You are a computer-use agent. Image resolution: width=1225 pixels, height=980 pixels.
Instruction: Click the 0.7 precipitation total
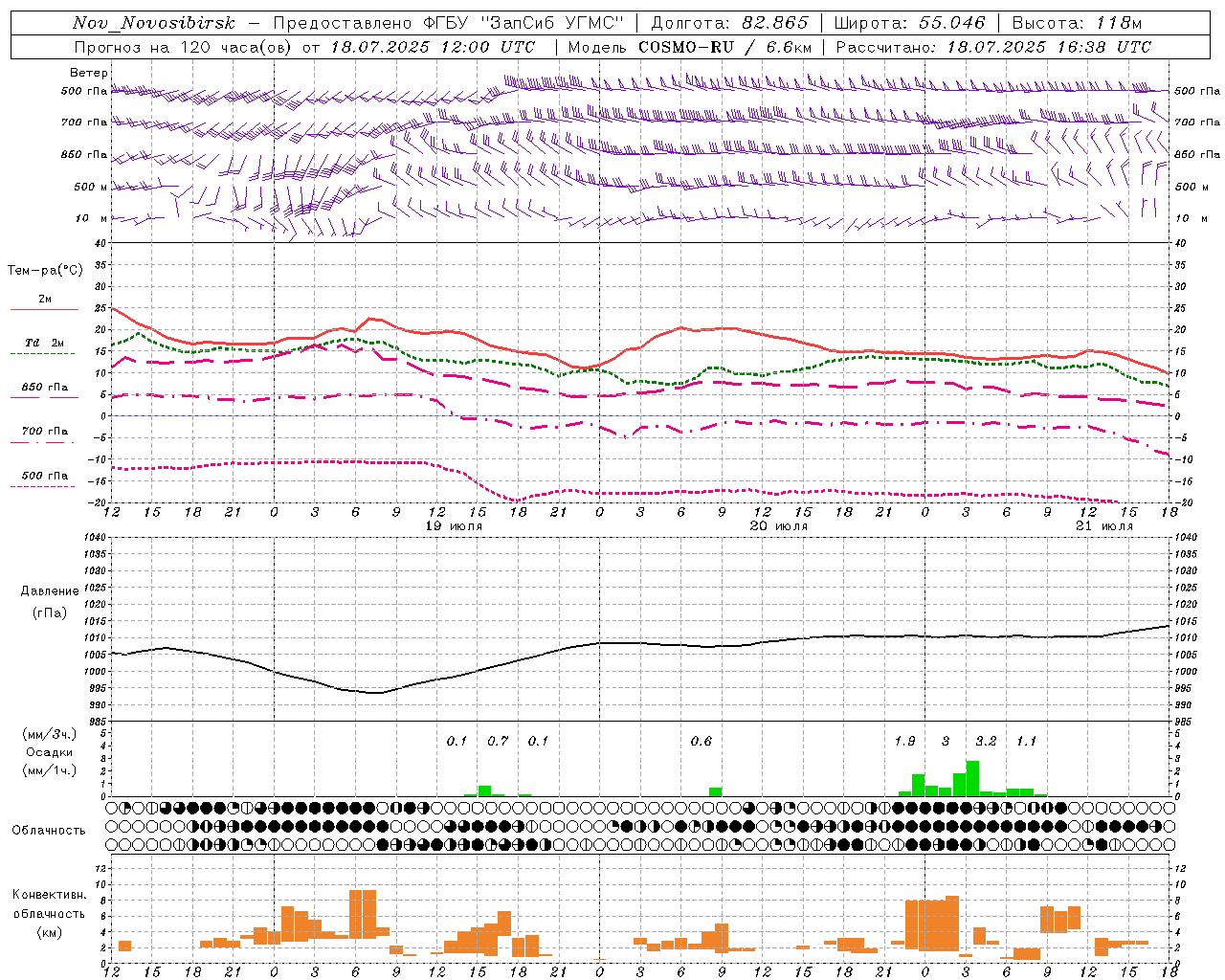click(498, 742)
